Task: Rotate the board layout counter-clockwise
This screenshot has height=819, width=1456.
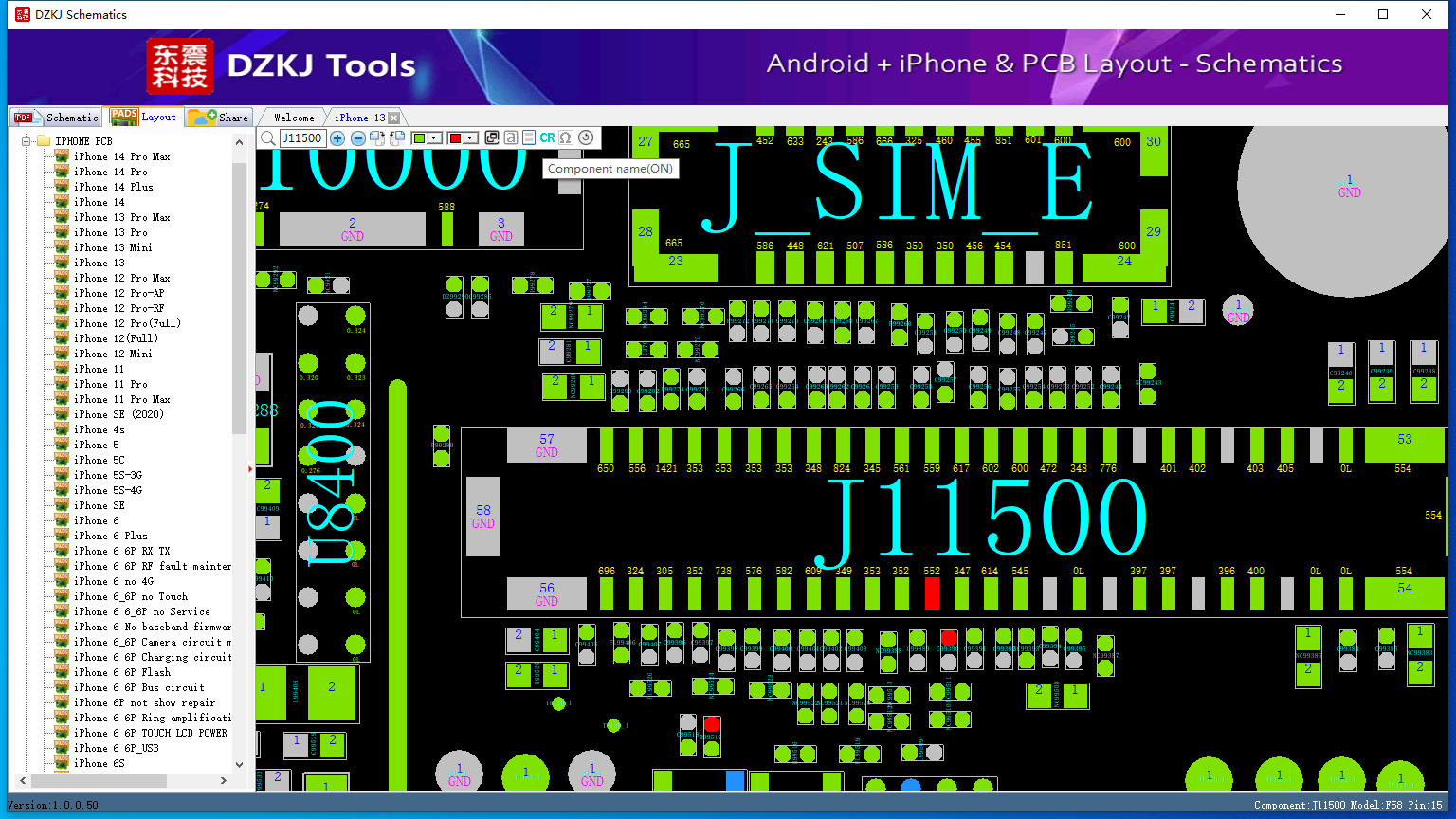Action: coord(397,138)
